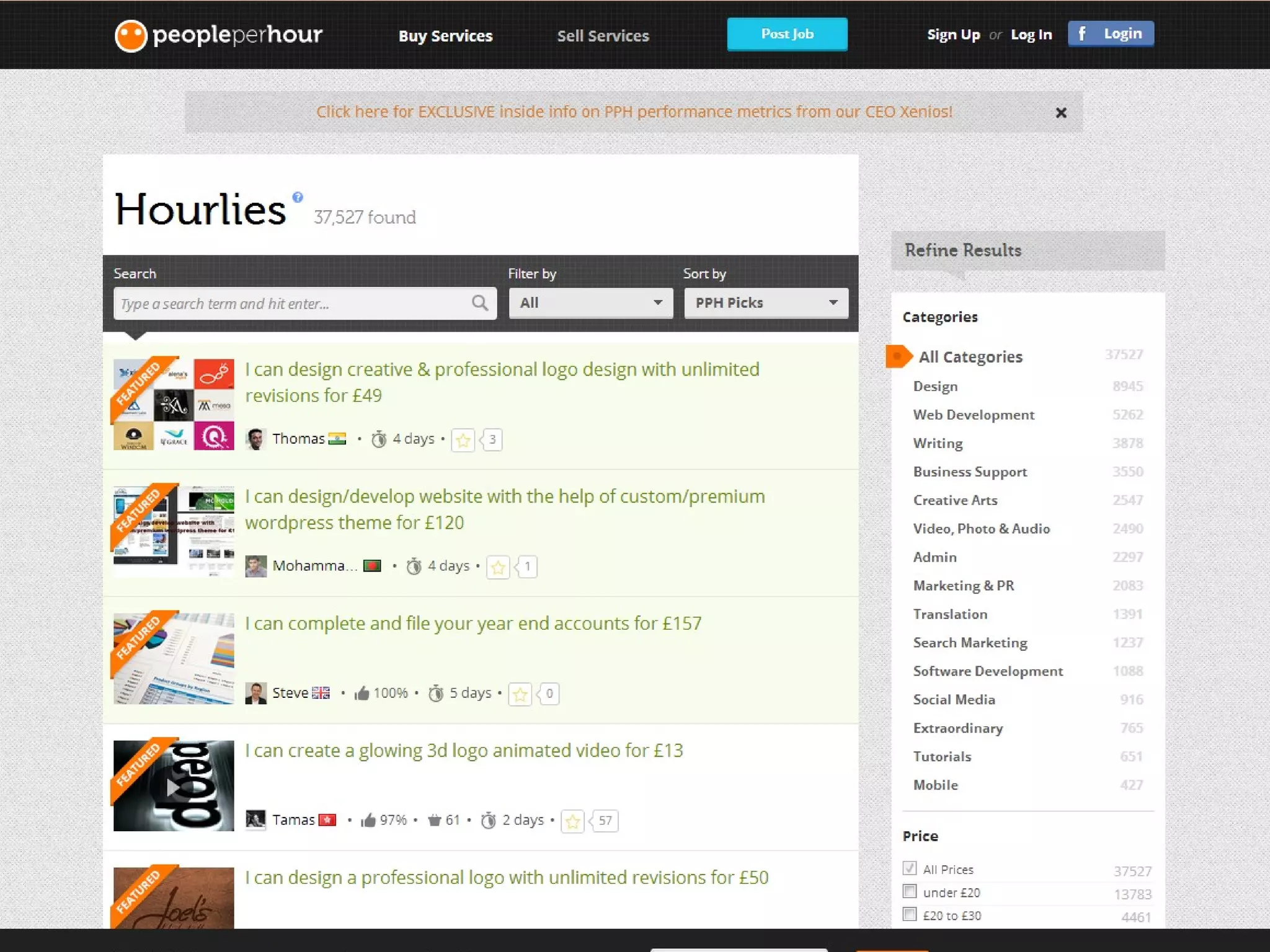
Task: Star Thomas's logo design hourlie
Action: tap(463, 440)
